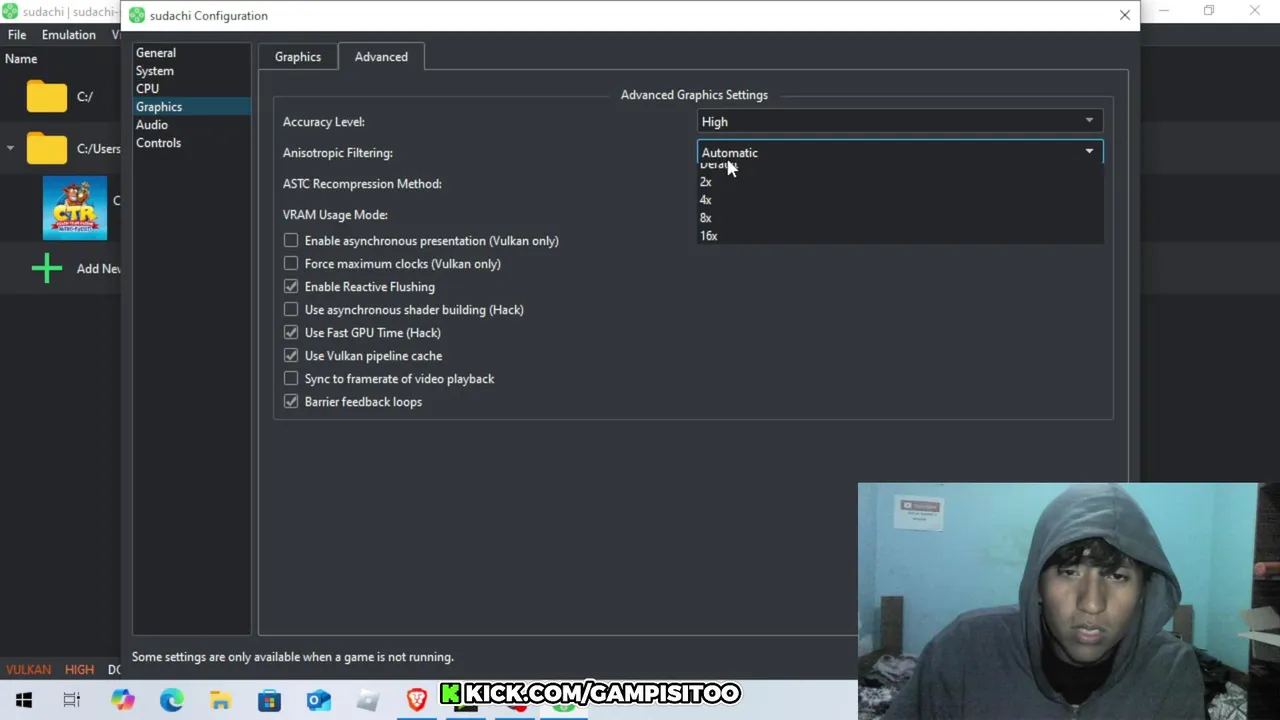1280x720 pixels.
Task: Close the Anisotropic Filtering combo box
Action: point(900,152)
